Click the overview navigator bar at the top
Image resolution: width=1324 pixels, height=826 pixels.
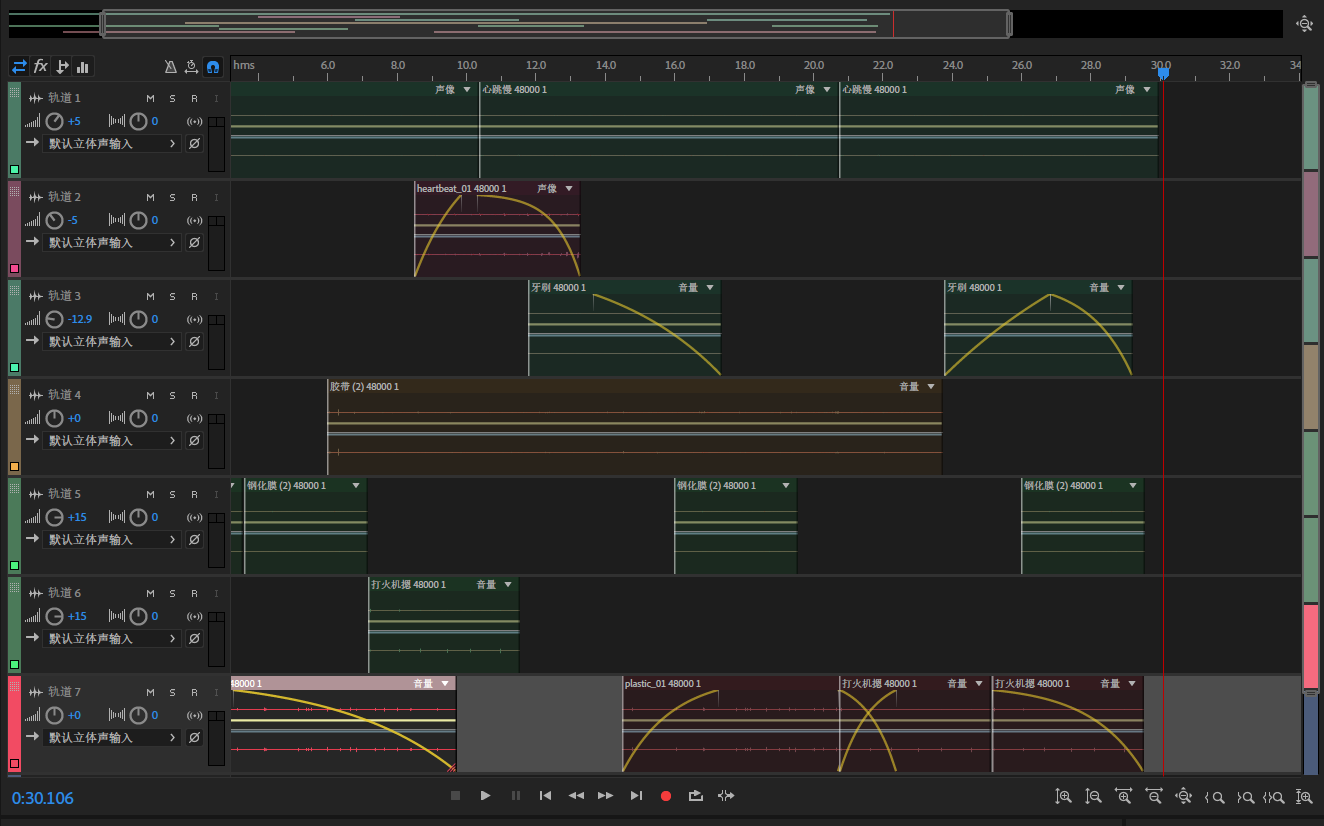556,24
